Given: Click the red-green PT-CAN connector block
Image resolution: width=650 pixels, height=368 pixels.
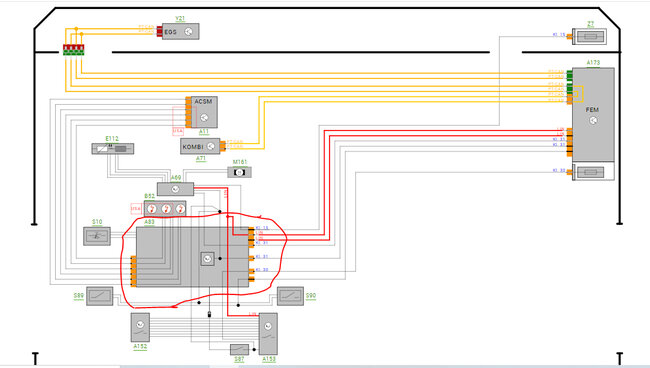Looking at the screenshot, I should click(x=74, y=50).
